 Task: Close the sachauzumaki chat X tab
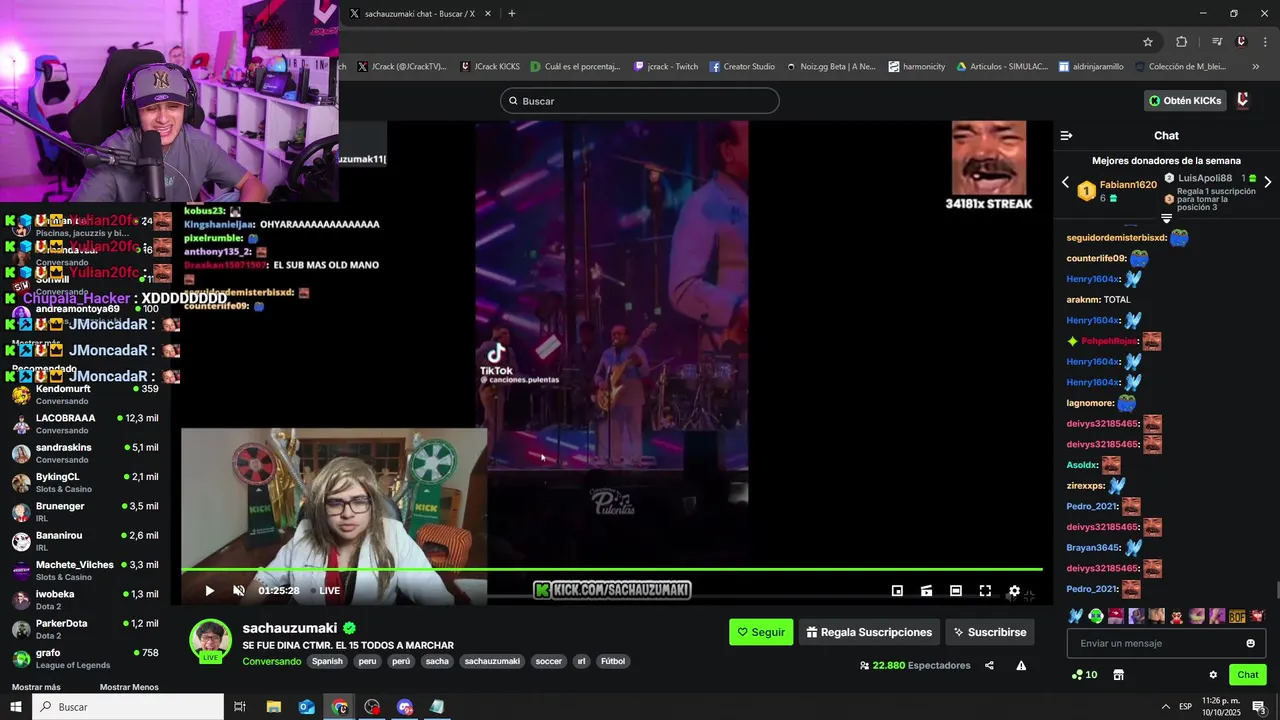(488, 14)
